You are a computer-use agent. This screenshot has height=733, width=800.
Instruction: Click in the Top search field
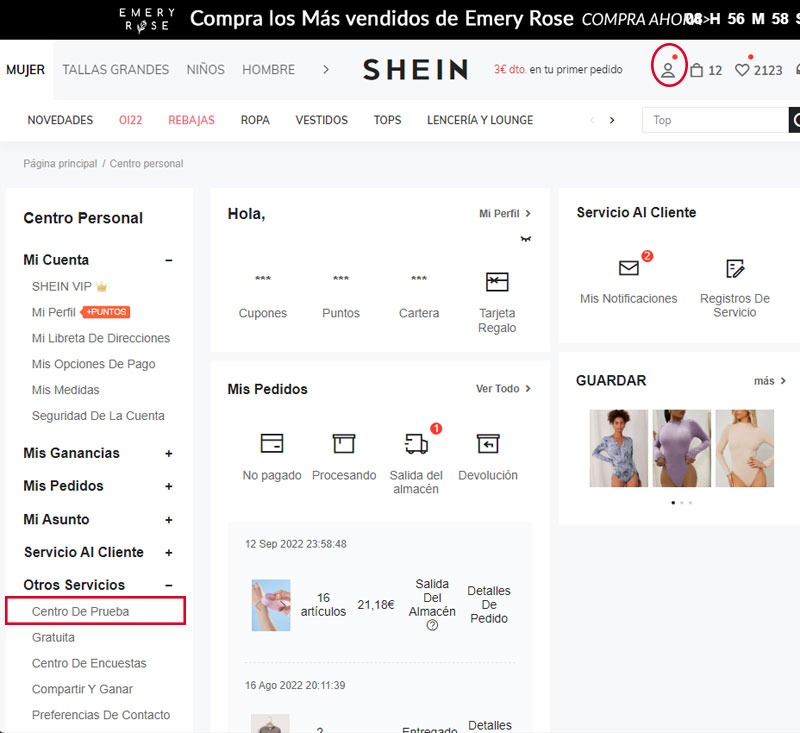pos(715,120)
